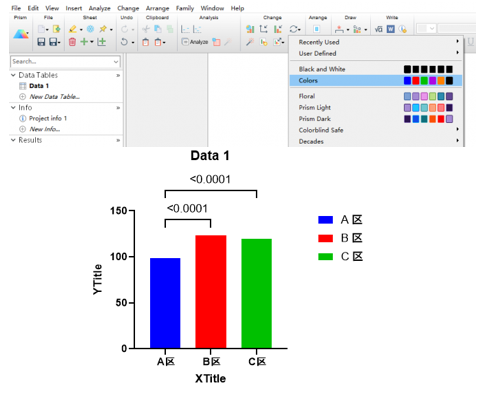Open User Defined color schemes submenu

pos(376,53)
